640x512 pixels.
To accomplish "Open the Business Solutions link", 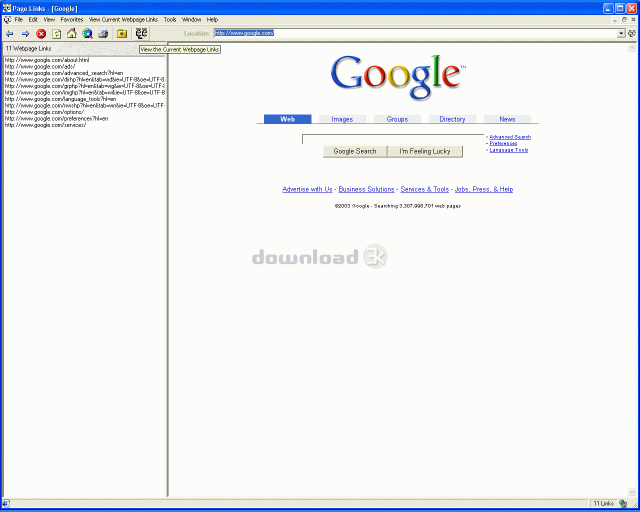I will coord(367,189).
